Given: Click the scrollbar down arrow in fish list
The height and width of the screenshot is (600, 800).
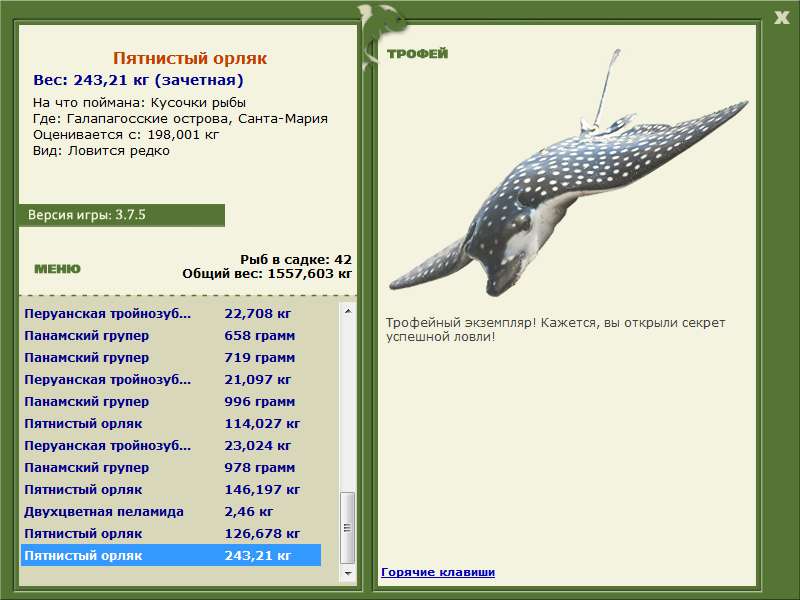Looking at the screenshot, I should (347, 573).
